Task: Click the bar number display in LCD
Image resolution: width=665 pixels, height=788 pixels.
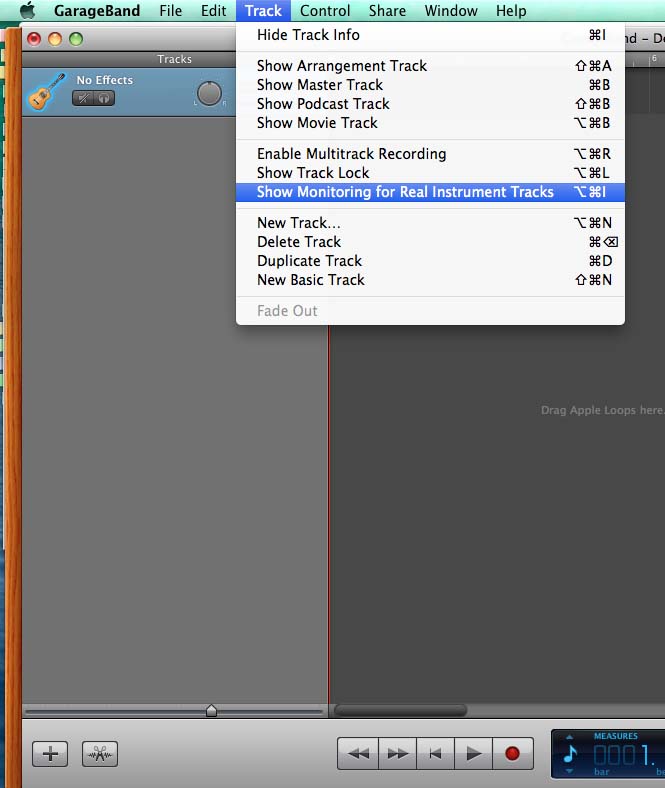Action: (x=625, y=755)
